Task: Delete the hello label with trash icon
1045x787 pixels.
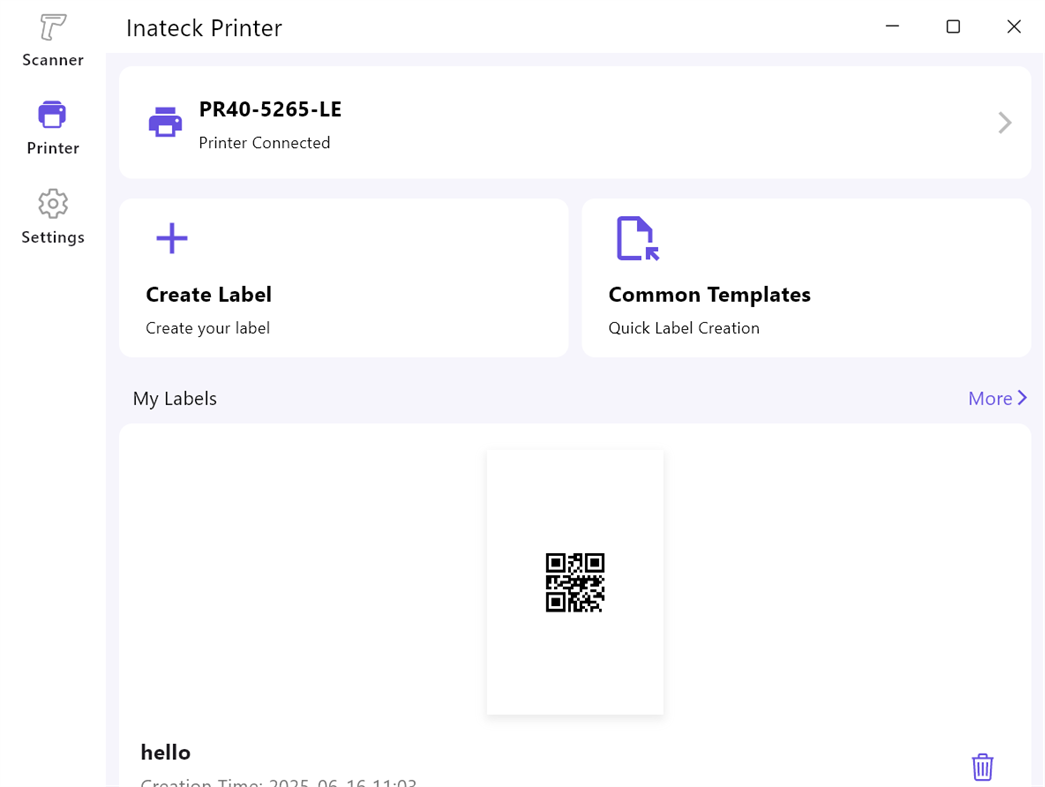Action: pyautogui.click(x=982, y=766)
